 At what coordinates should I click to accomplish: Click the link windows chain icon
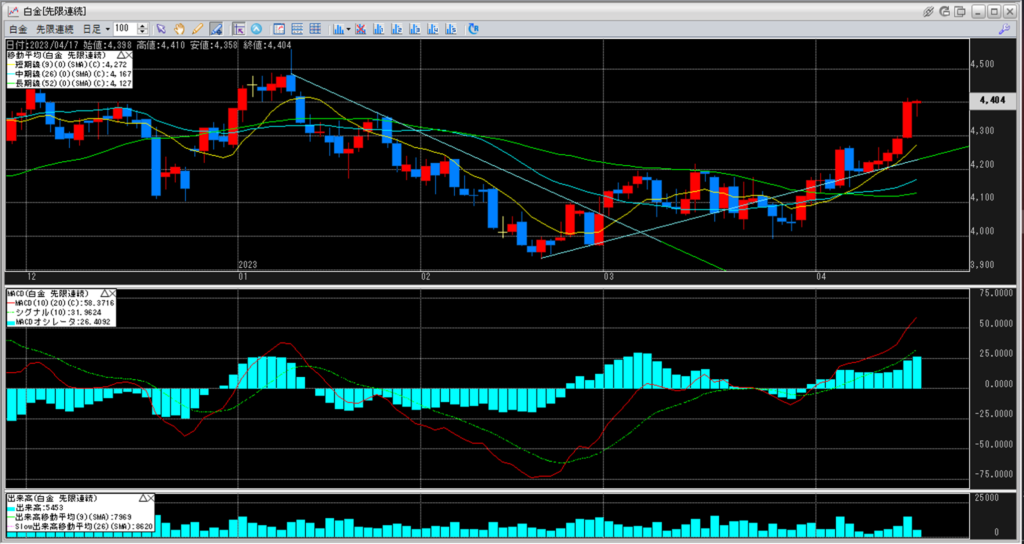tap(928, 11)
